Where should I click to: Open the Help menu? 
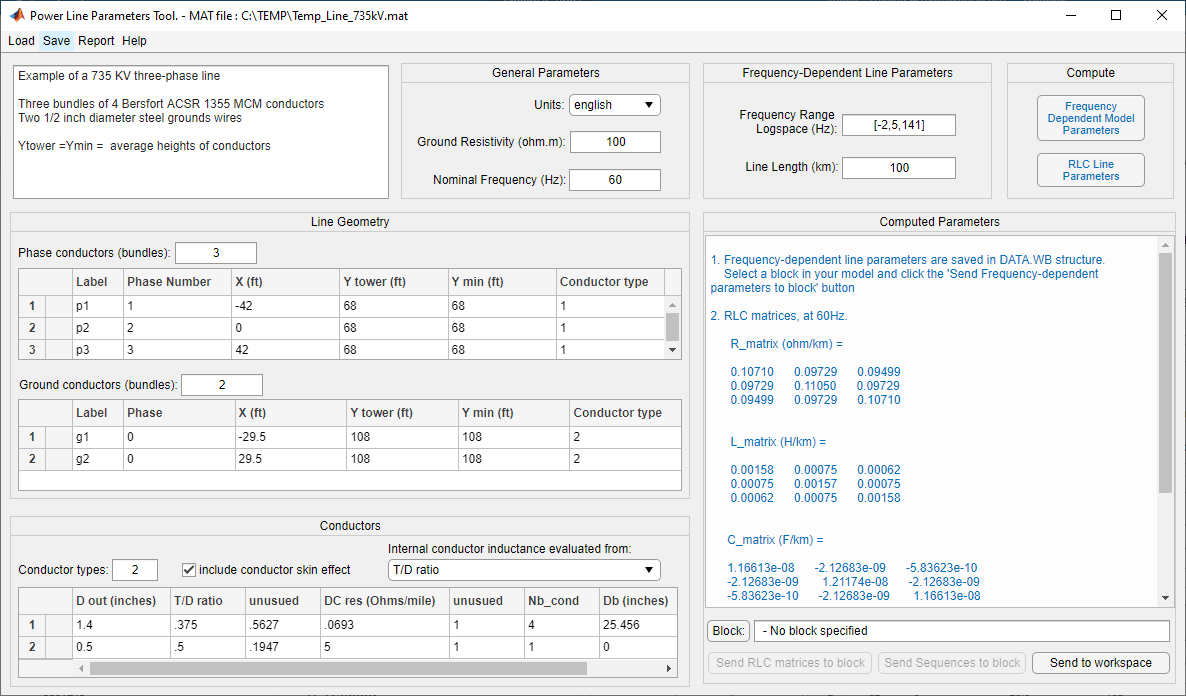coord(134,41)
